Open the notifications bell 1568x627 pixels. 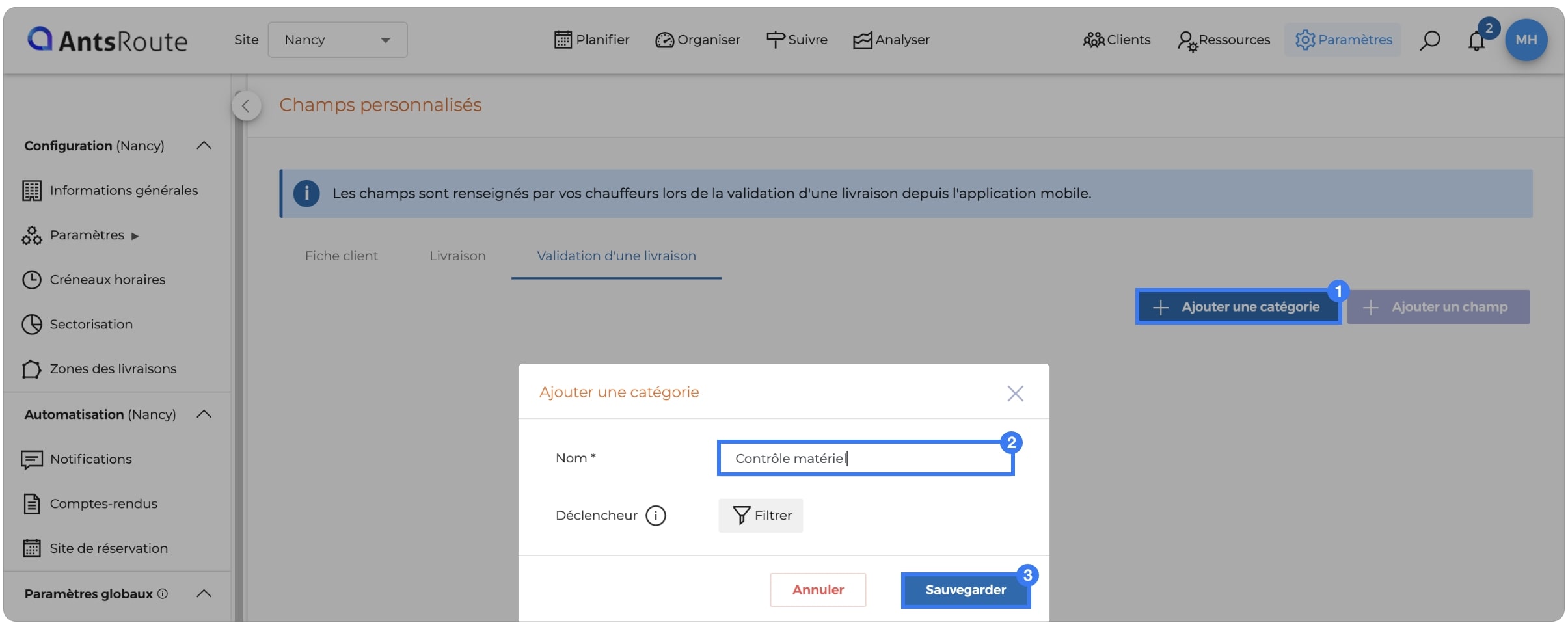pos(1476,41)
